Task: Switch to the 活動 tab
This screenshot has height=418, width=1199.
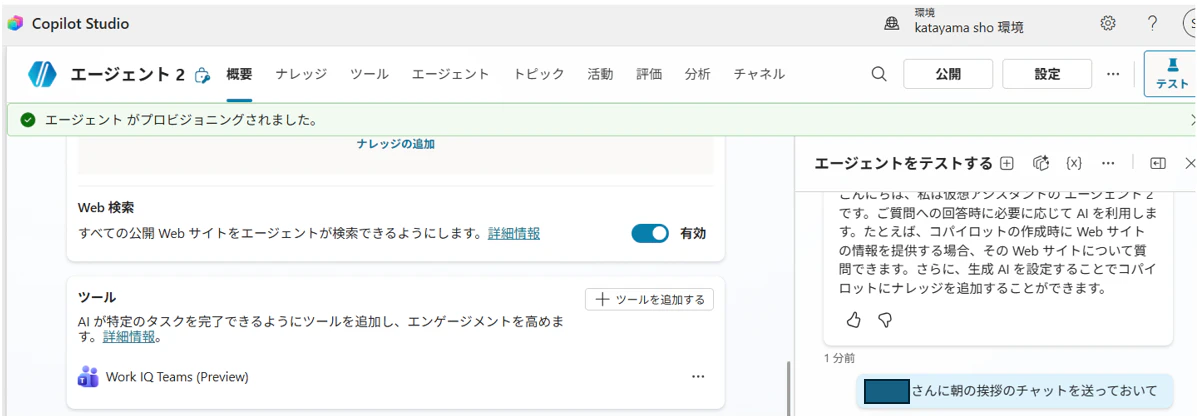Action: (x=600, y=74)
